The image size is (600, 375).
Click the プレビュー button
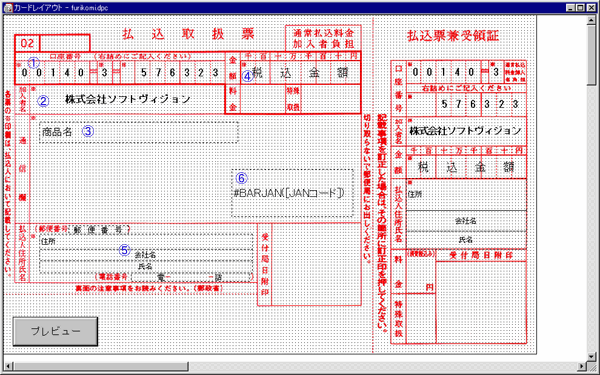[55, 331]
